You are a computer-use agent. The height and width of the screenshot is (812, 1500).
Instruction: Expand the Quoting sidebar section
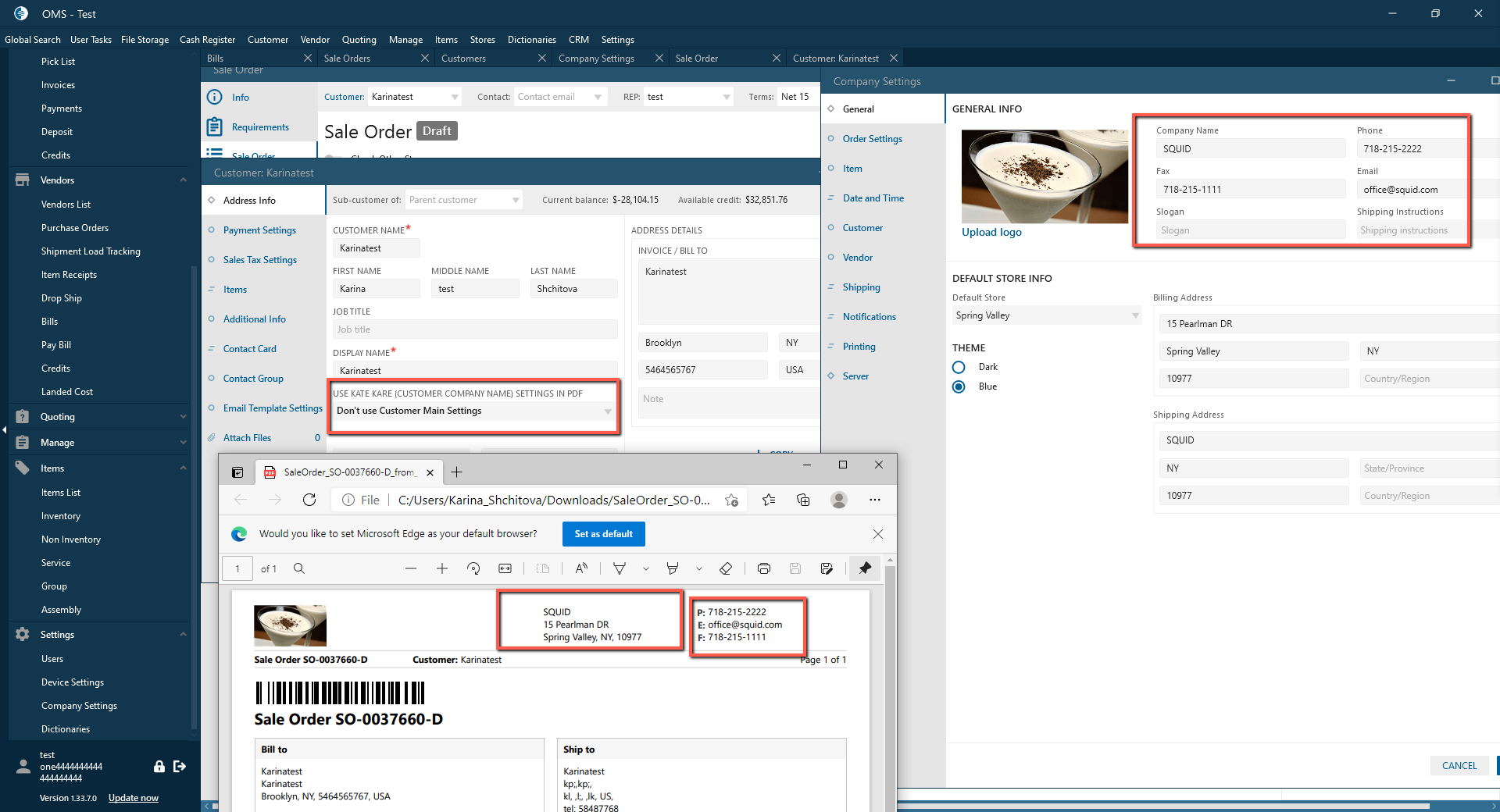coord(183,417)
